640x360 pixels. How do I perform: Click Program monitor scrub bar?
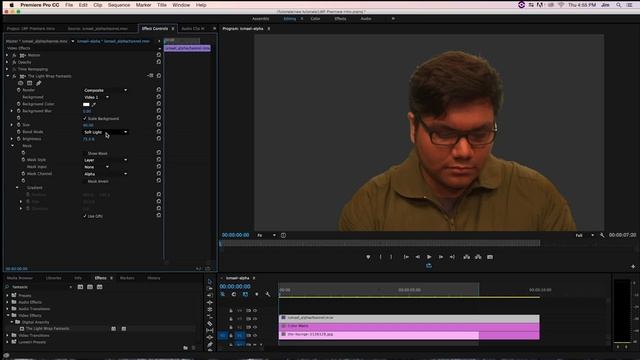pos(380,243)
